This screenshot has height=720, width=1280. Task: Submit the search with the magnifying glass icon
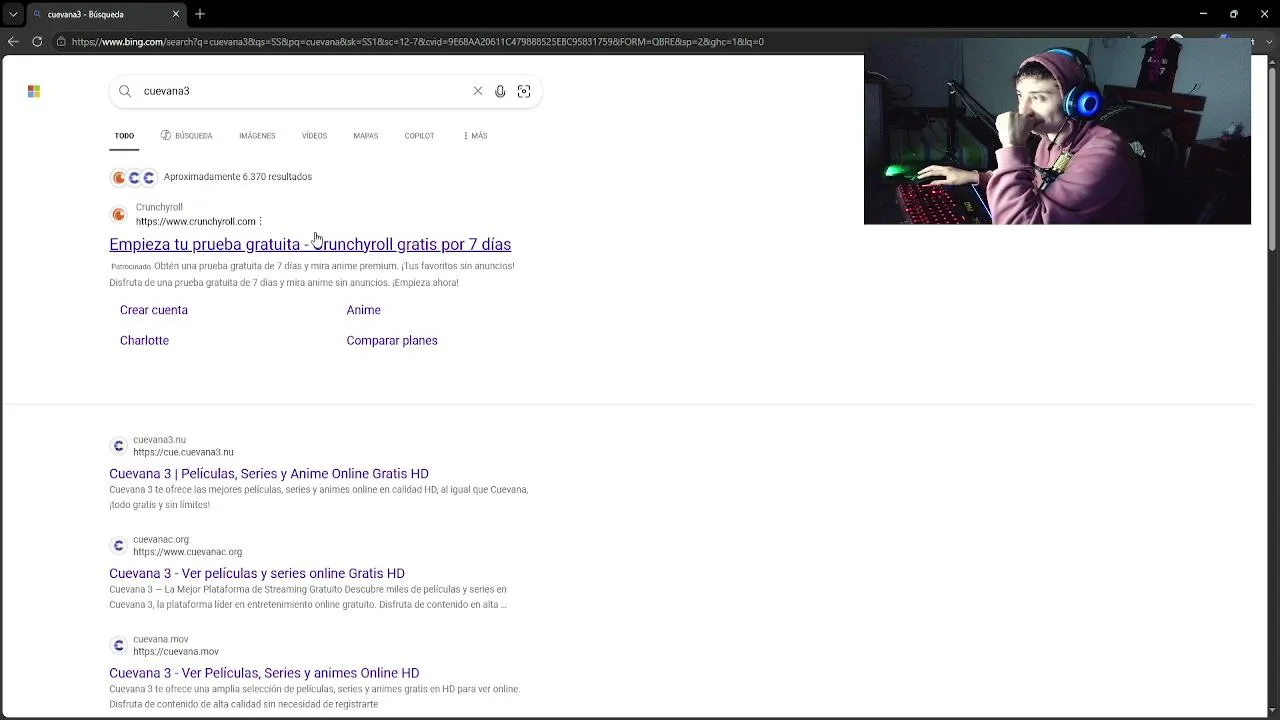(125, 91)
